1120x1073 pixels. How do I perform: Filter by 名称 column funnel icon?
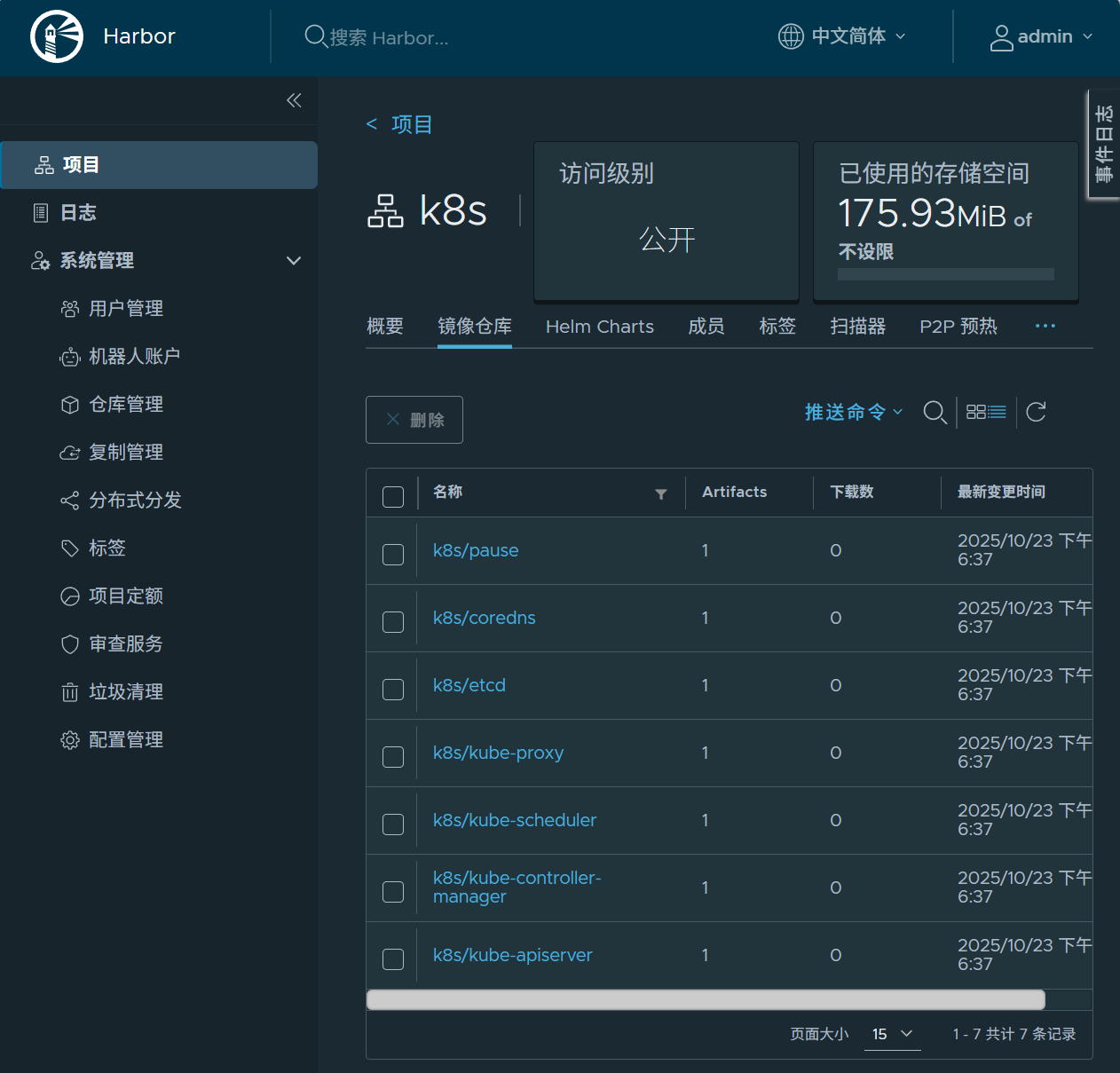(661, 494)
